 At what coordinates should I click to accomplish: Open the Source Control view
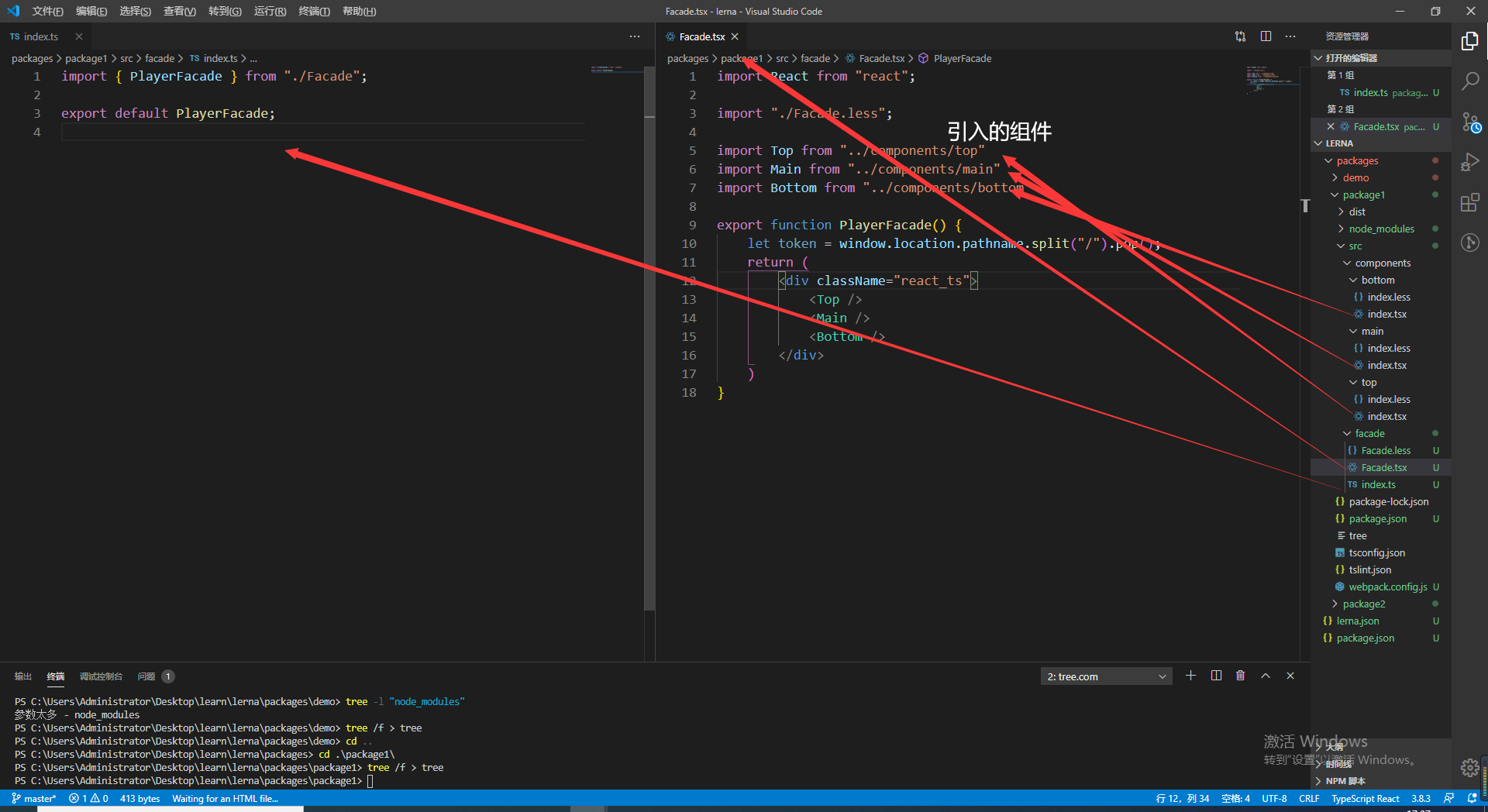pos(1469,122)
